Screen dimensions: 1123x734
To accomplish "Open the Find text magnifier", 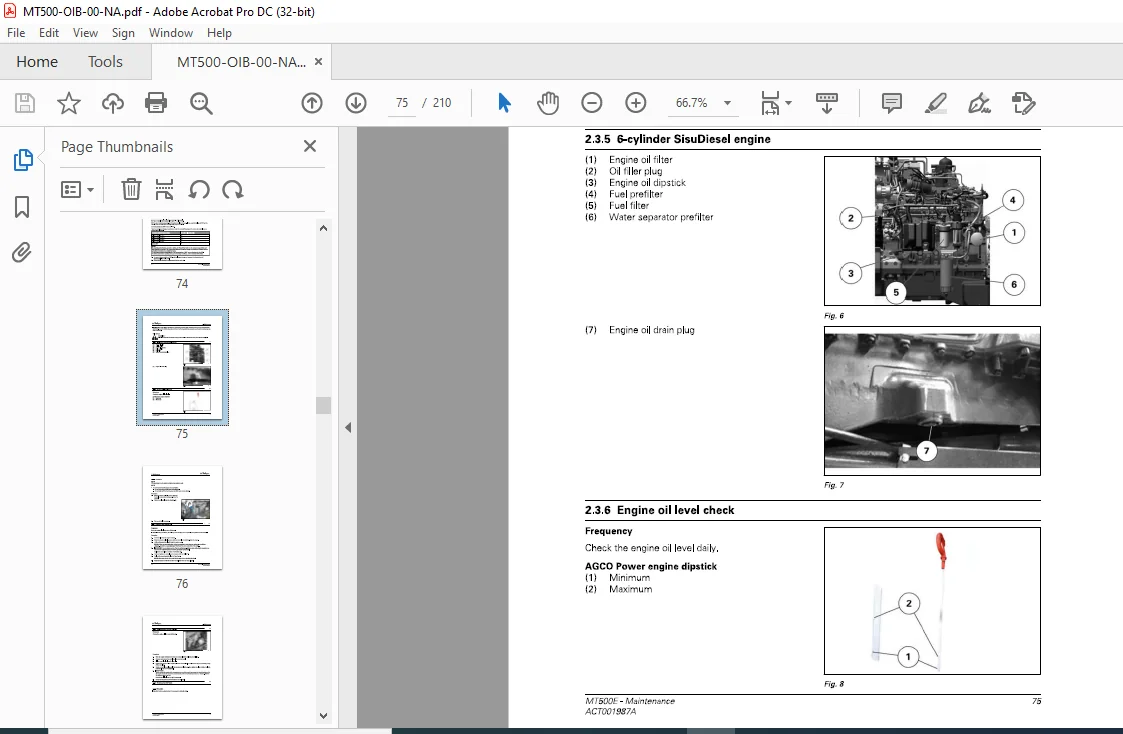I will pos(201,103).
